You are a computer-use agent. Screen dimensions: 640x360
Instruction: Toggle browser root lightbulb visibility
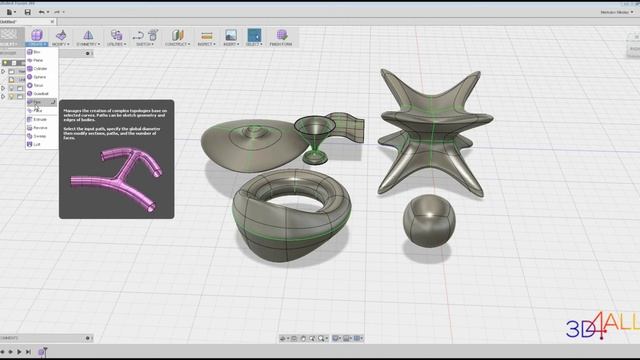point(5,63)
